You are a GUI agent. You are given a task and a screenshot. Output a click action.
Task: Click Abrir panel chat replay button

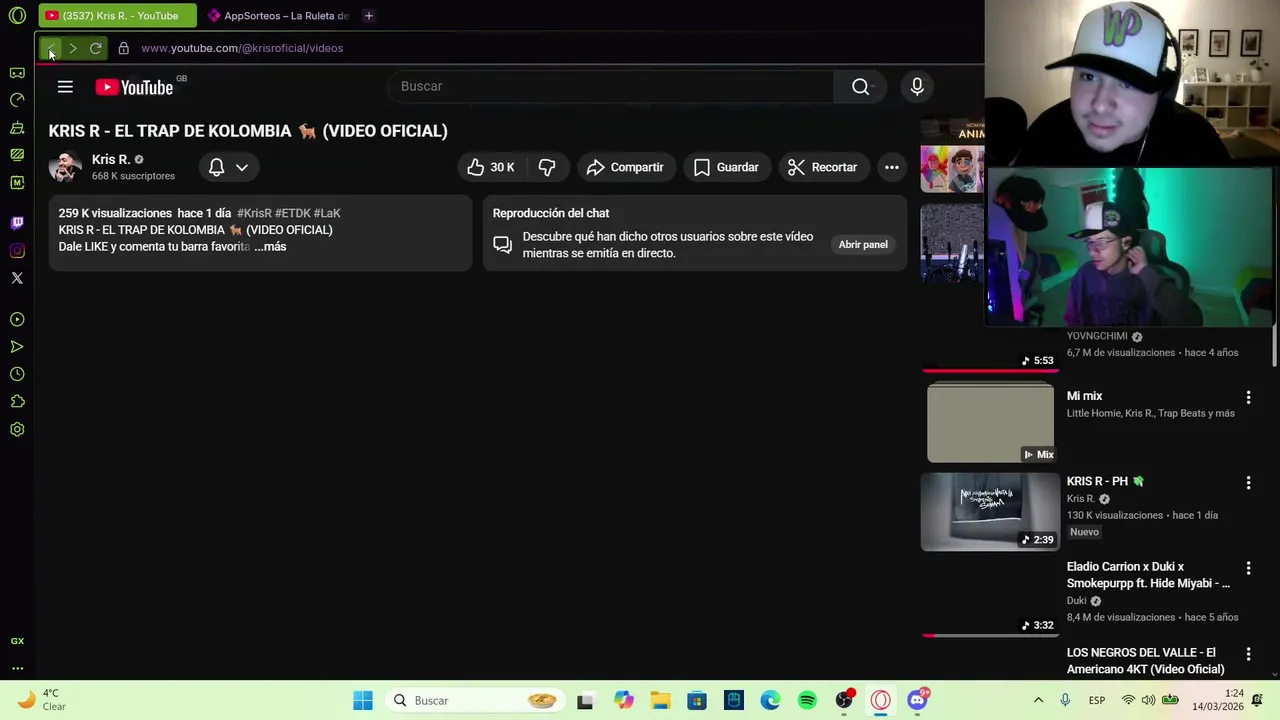tap(863, 245)
